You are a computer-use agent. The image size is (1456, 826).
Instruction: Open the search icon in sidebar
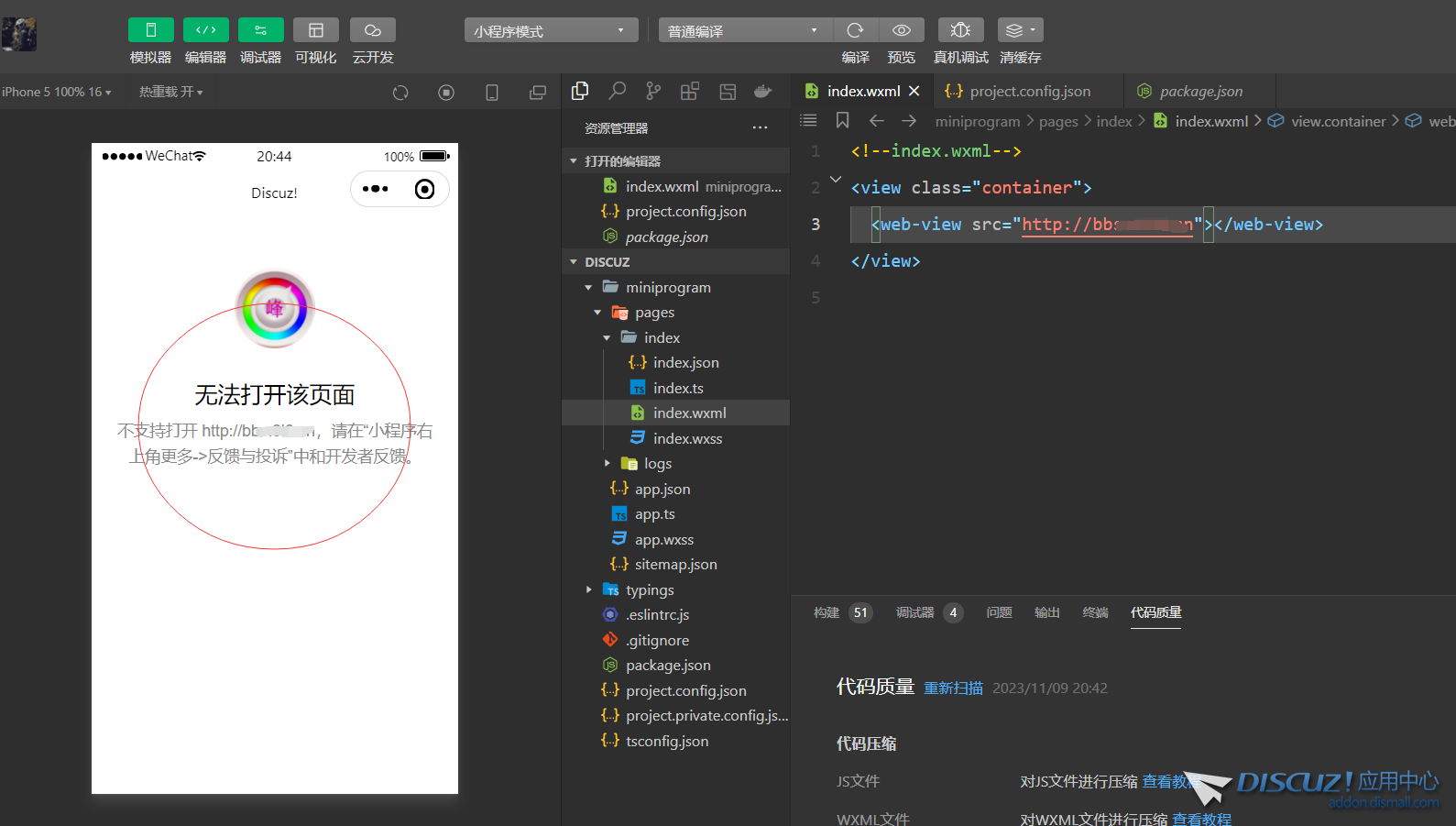(x=617, y=91)
